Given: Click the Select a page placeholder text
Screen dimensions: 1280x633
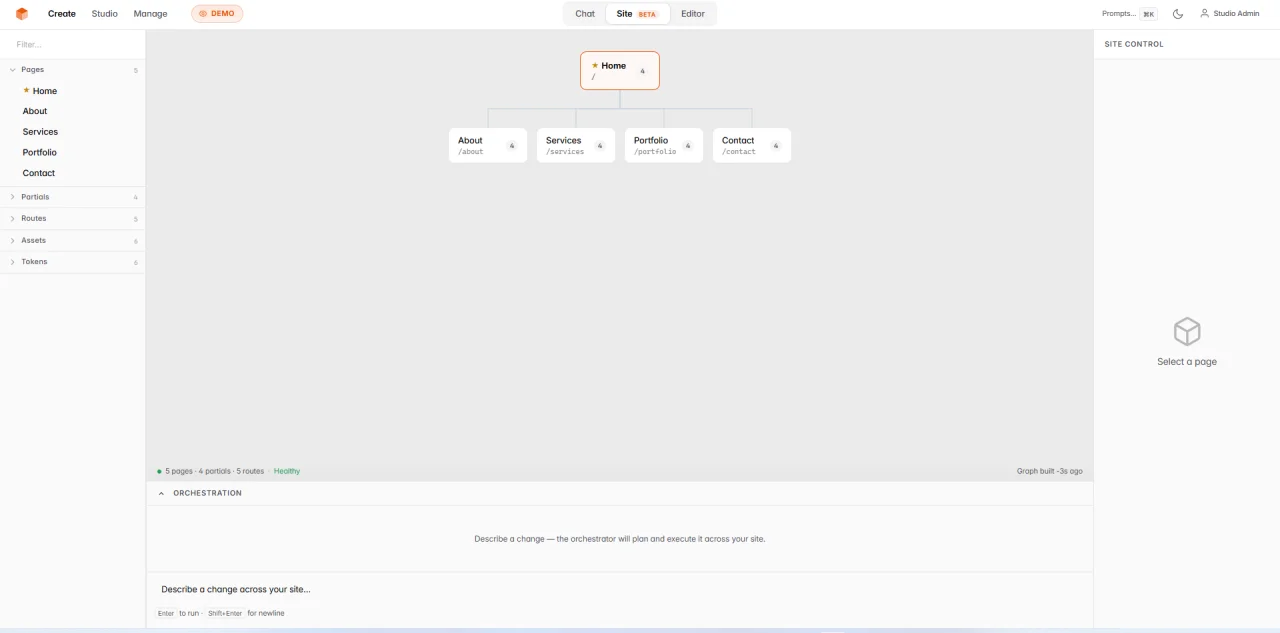Looking at the screenshot, I should [x=1187, y=362].
